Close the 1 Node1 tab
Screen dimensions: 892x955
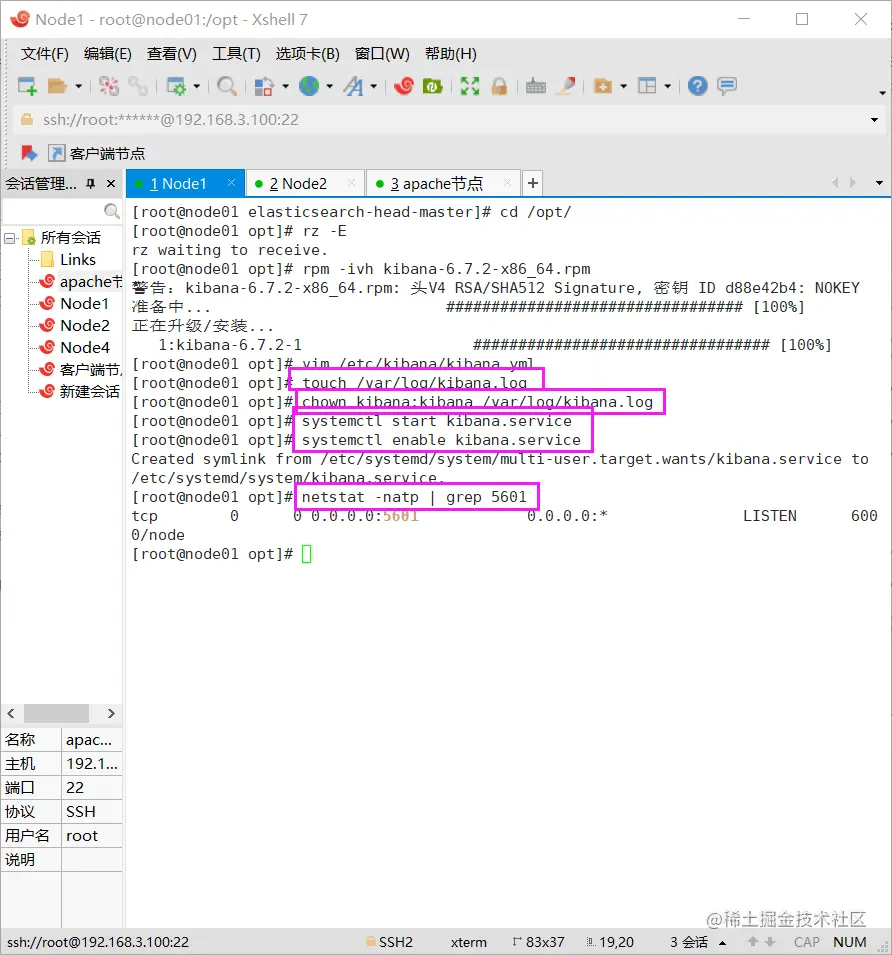(x=231, y=183)
